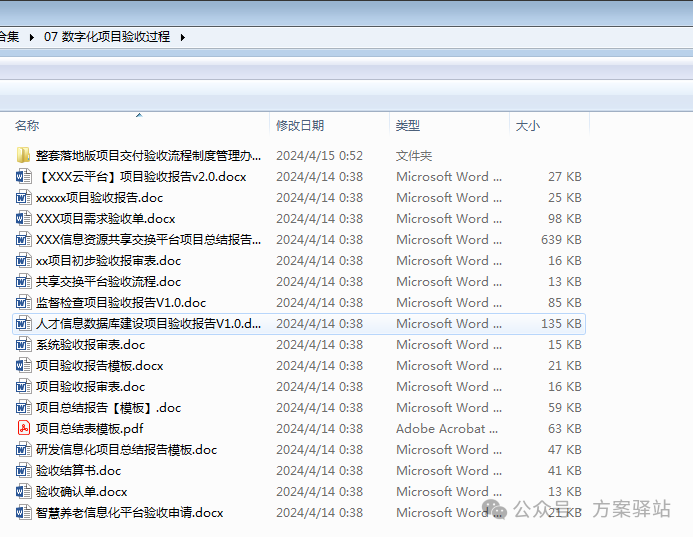Screen dimensions: 693x537
Task: Sort files by 大小 column header
Action: (527, 126)
